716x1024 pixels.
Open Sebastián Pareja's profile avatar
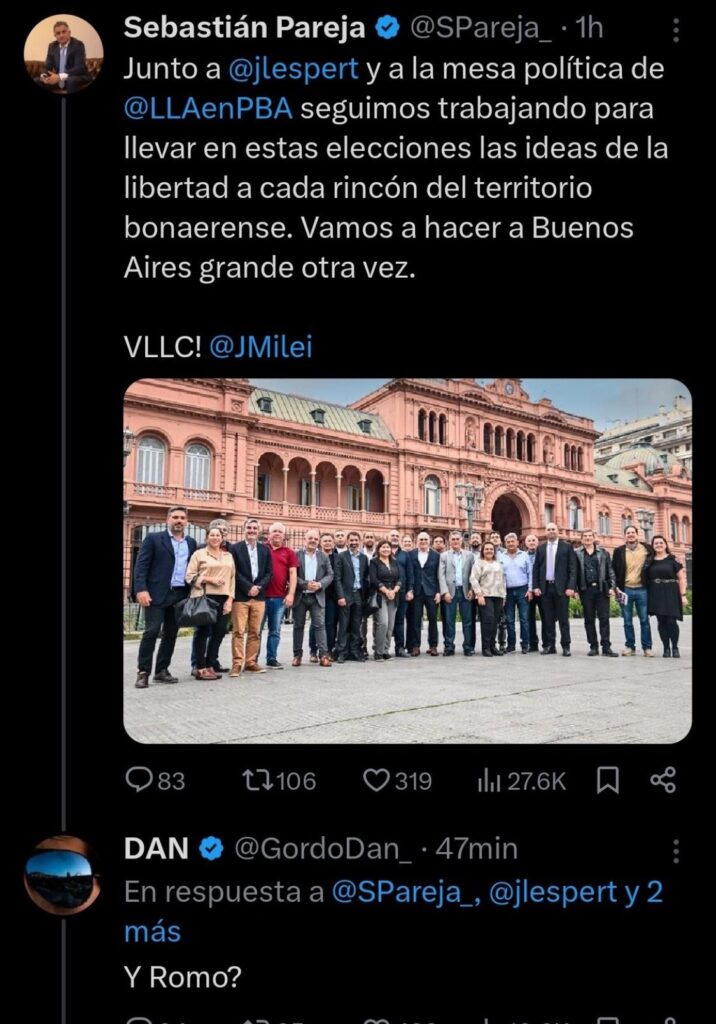point(63,54)
